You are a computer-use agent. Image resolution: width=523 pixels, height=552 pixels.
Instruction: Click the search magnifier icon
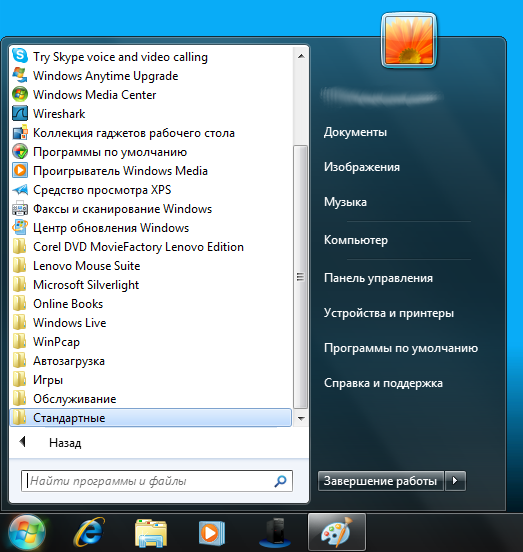pyautogui.click(x=281, y=481)
